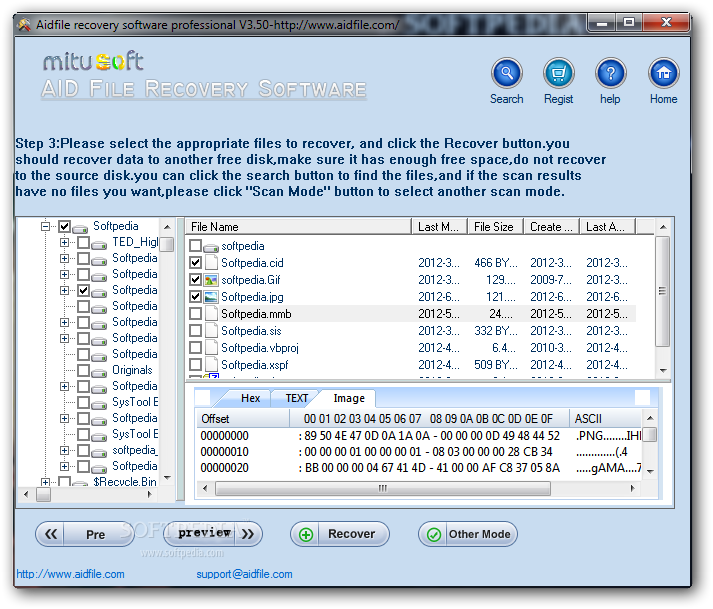Expand the TED_High folder node
This screenshot has width=713, height=609.
pyautogui.click(x=65, y=242)
